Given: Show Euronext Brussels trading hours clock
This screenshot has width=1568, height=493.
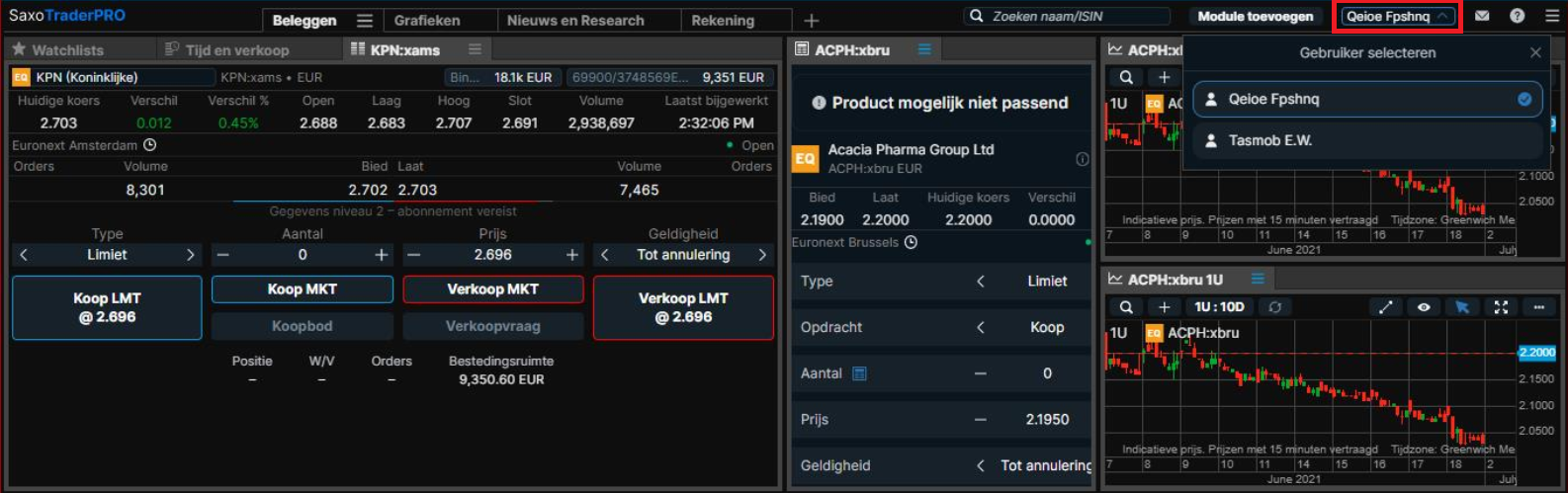Looking at the screenshot, I should (x=911, y=242).
